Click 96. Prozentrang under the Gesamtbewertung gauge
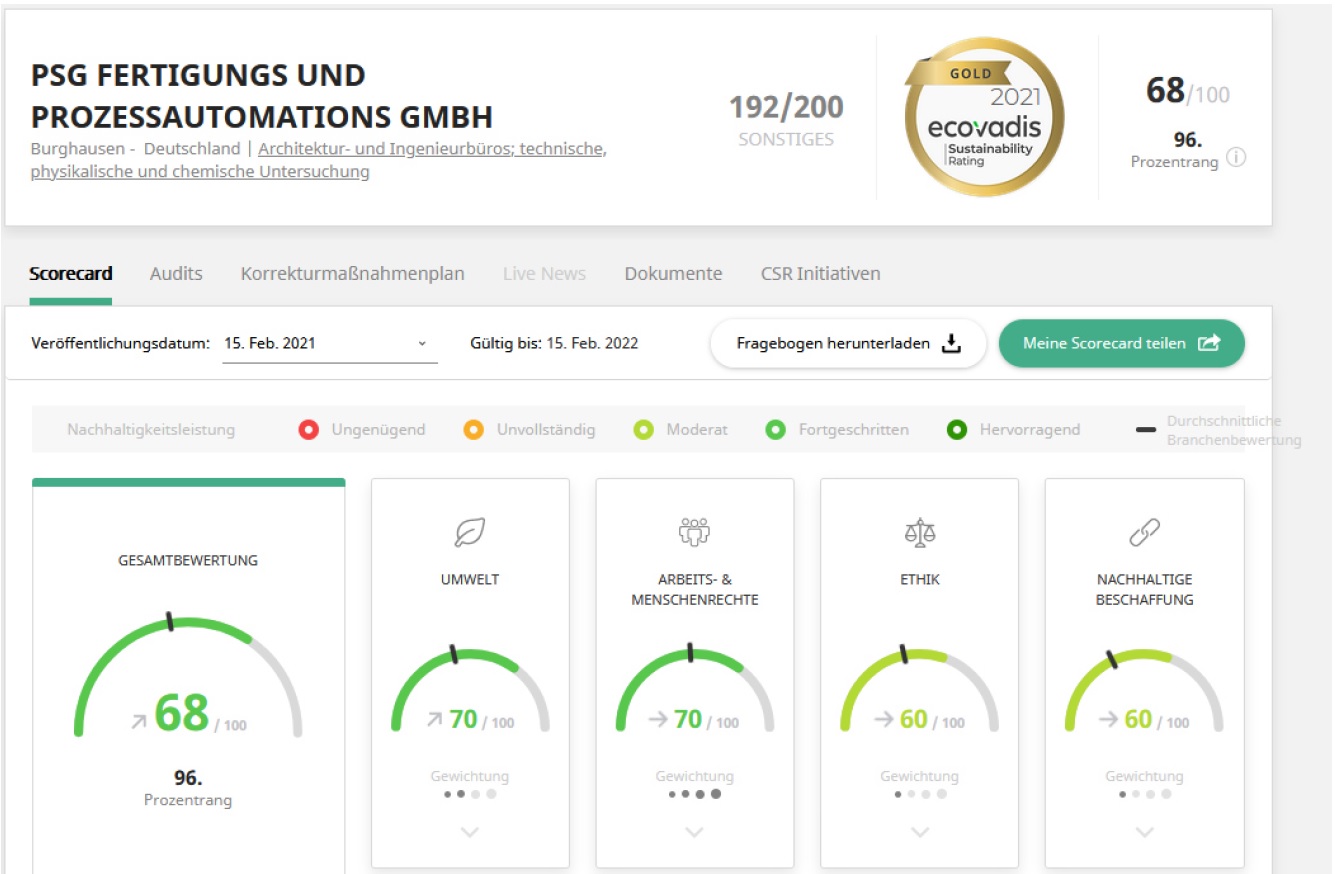The width and height of the screenshot is (1335, 874). 188,788
